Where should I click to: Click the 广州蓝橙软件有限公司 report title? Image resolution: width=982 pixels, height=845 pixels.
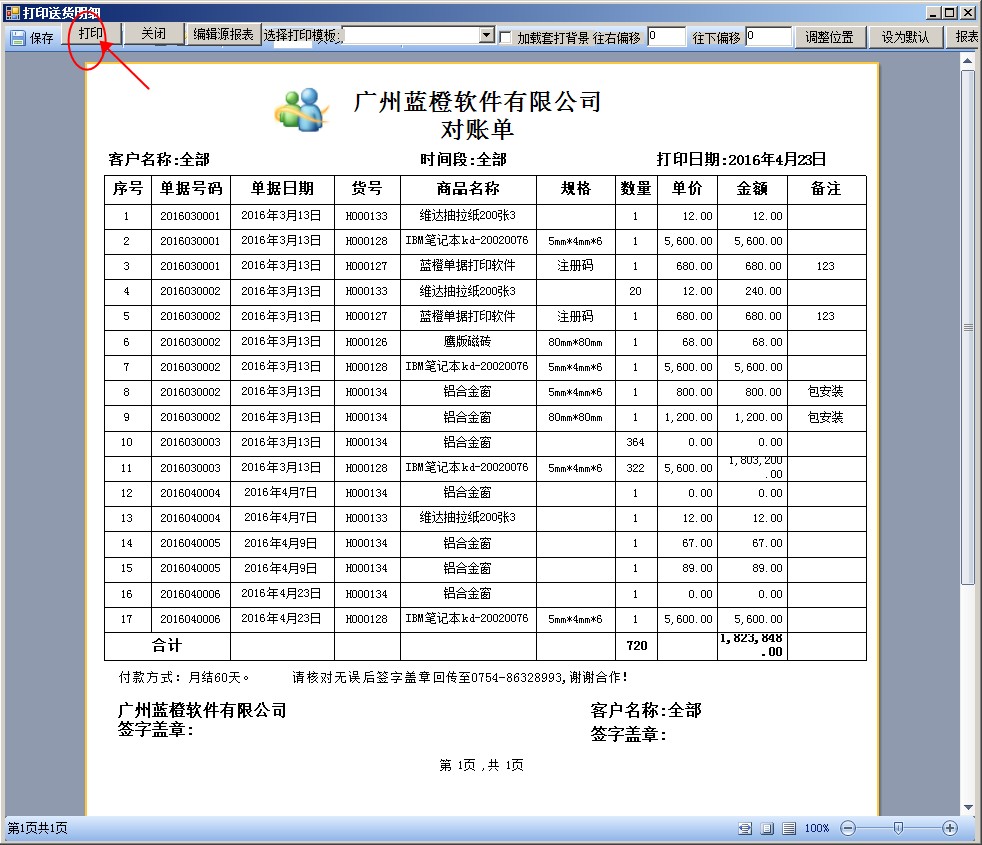point(478,101)
